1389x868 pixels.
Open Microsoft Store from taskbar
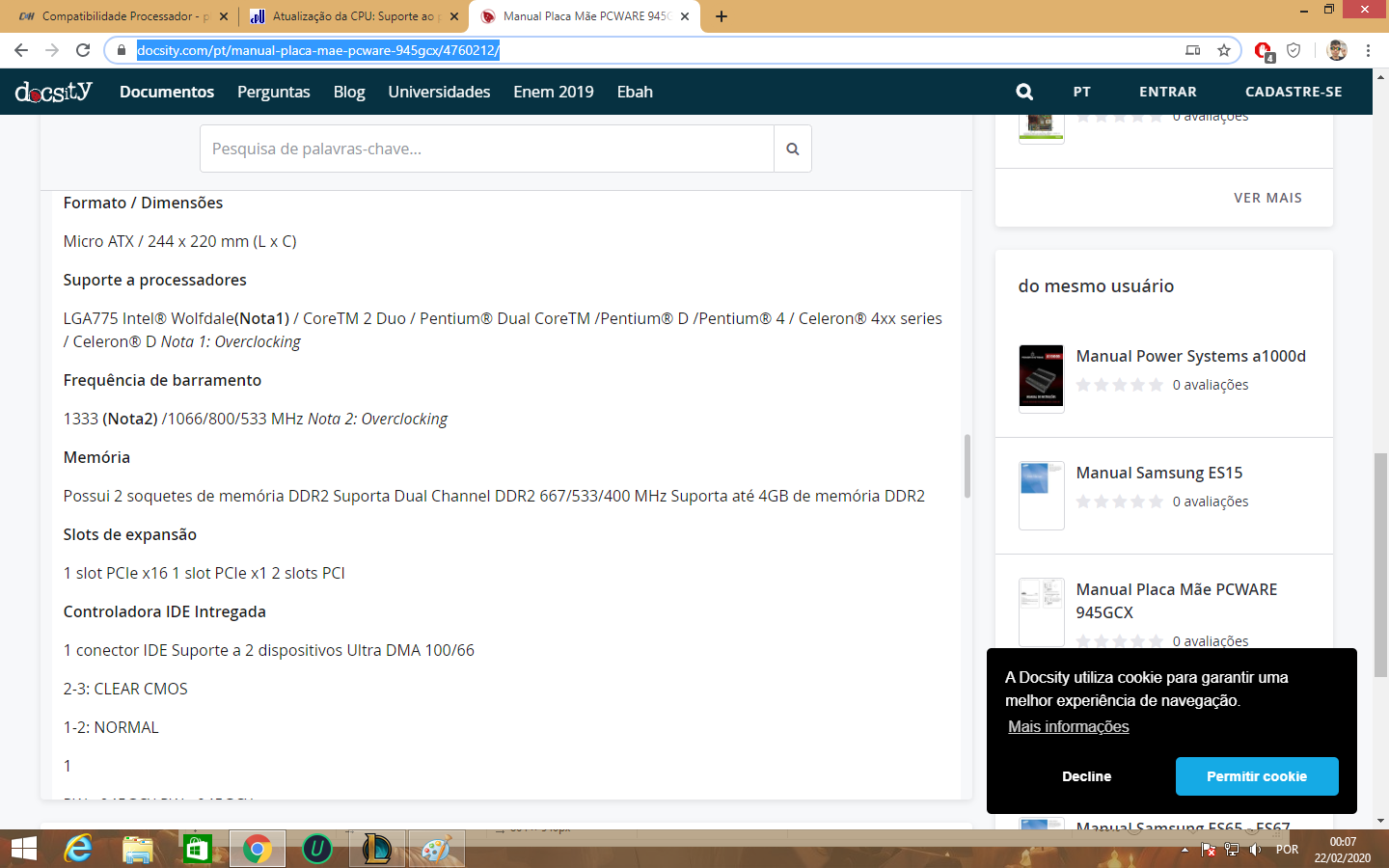tap(197, 849)
